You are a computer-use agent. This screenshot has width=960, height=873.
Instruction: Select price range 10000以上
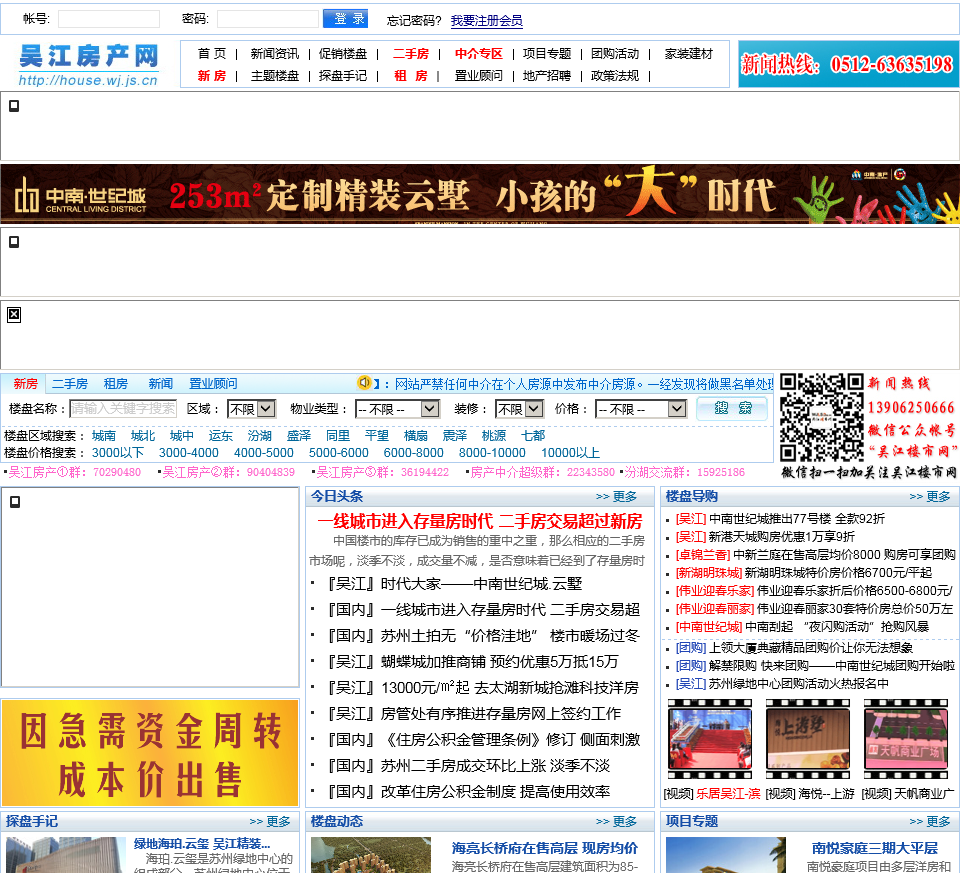coord(570,453)
